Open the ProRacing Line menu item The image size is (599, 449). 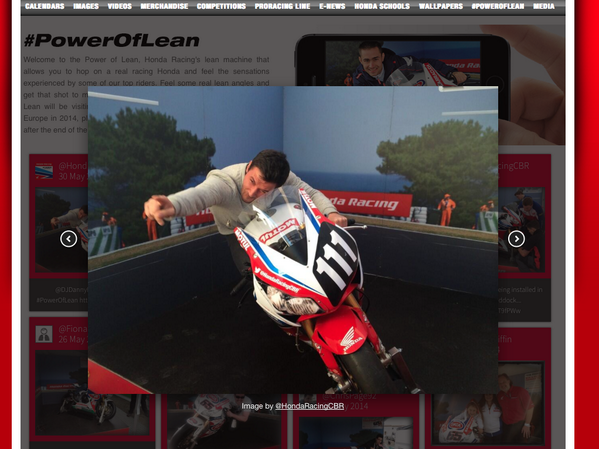click(282, 6)
